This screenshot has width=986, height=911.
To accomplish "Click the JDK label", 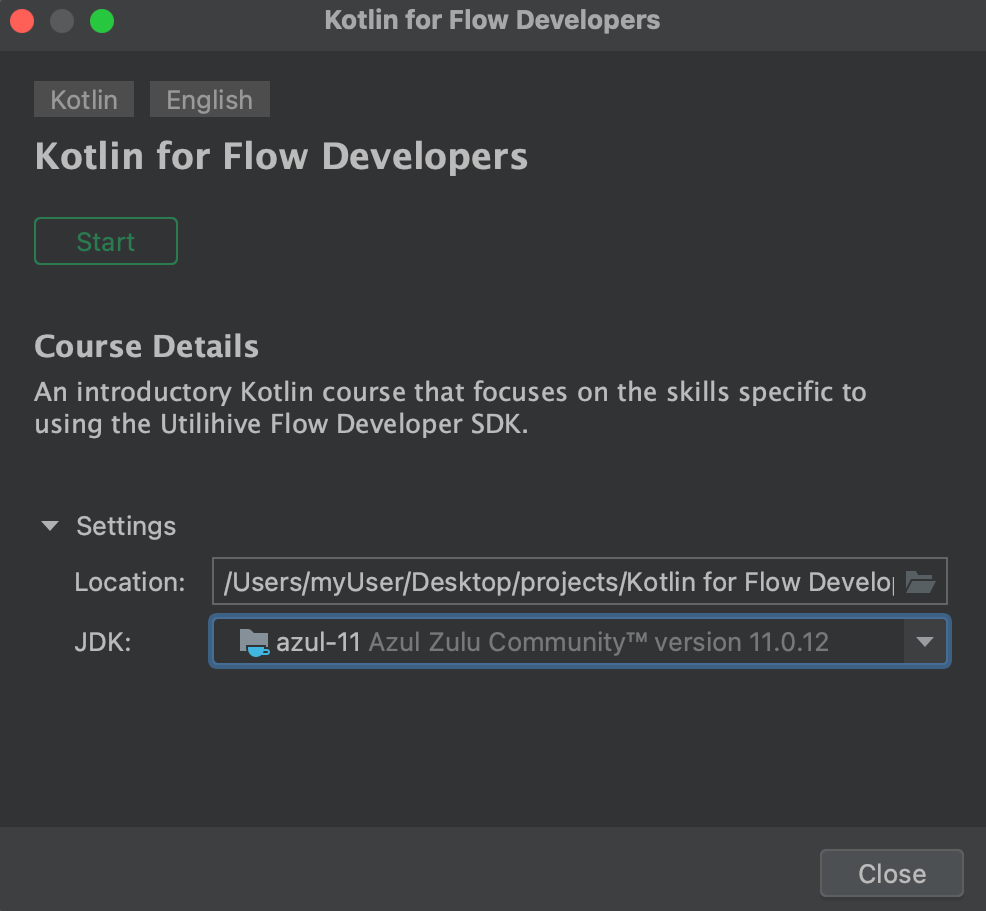I will (103, 641).
